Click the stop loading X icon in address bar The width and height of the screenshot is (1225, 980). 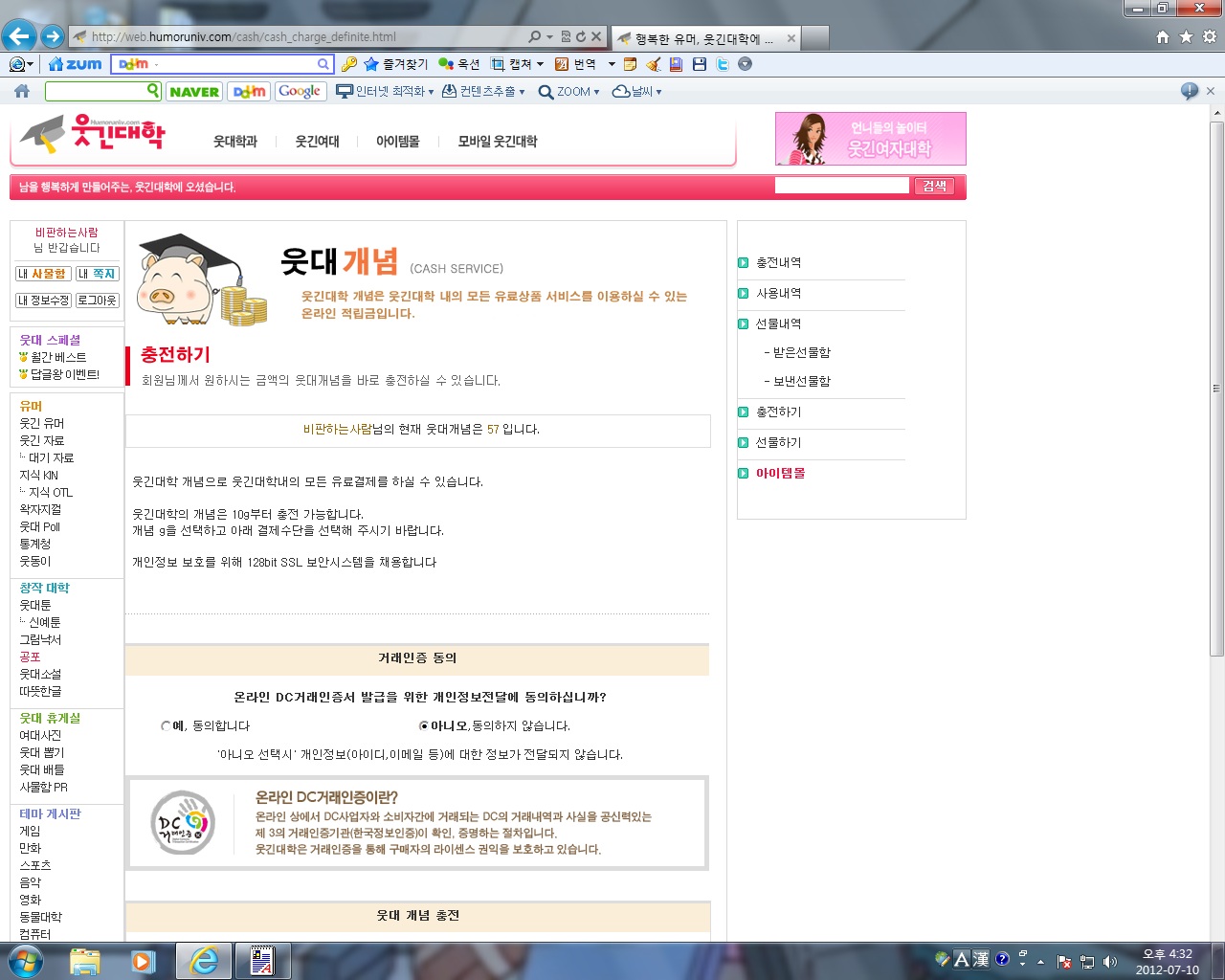pos(596,37)
